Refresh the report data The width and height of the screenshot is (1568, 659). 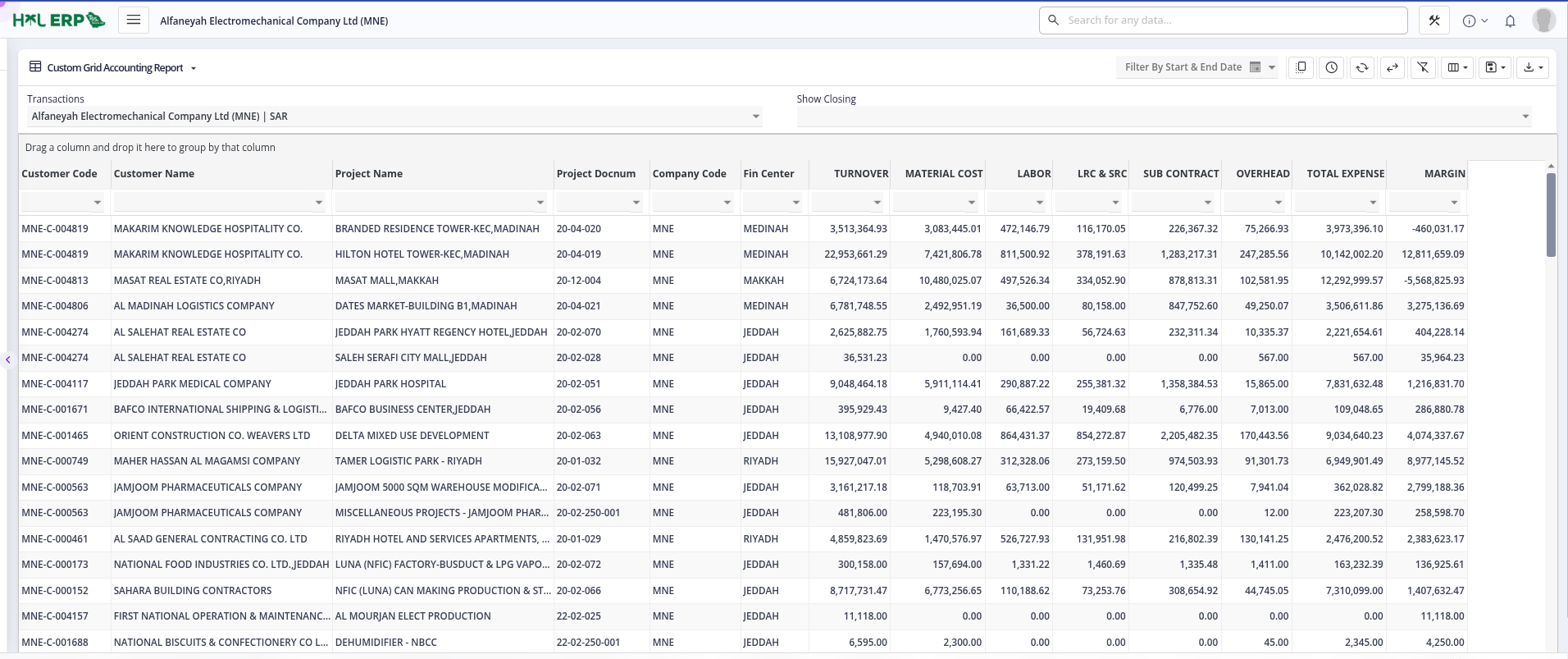[1361, 68]
